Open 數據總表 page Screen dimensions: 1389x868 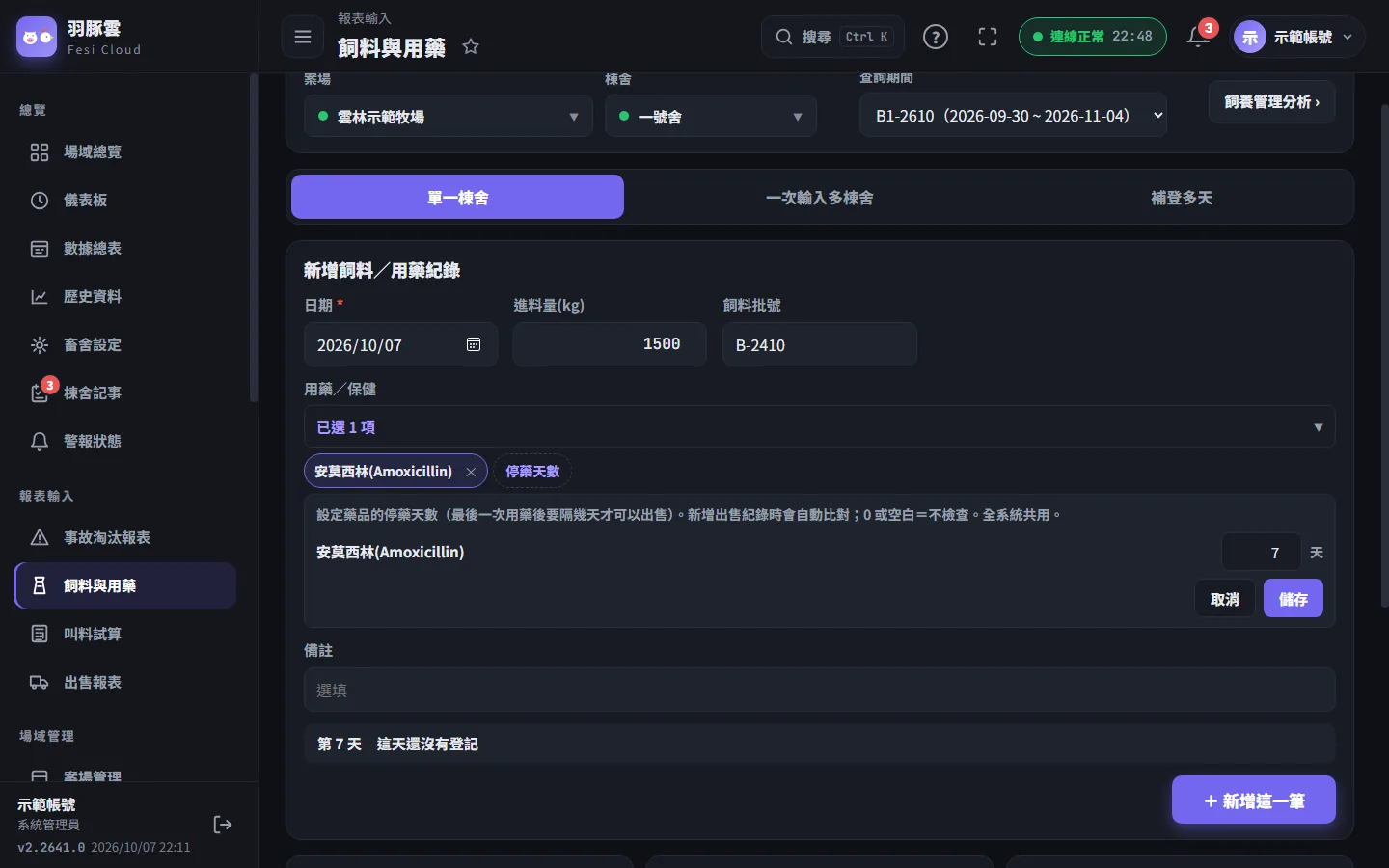point(125,248)
